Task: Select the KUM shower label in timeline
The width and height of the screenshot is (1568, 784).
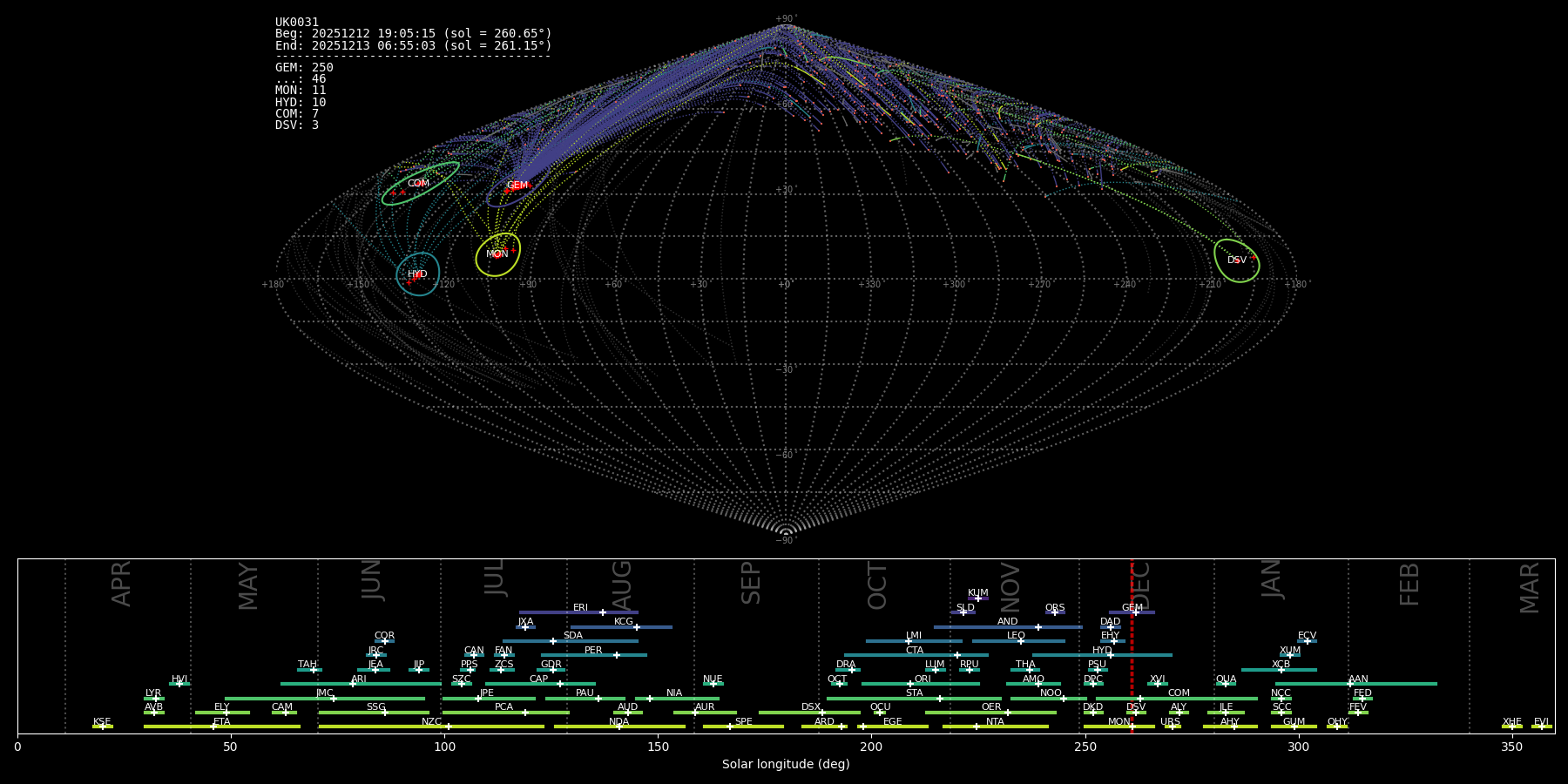Action: point(978,592)
